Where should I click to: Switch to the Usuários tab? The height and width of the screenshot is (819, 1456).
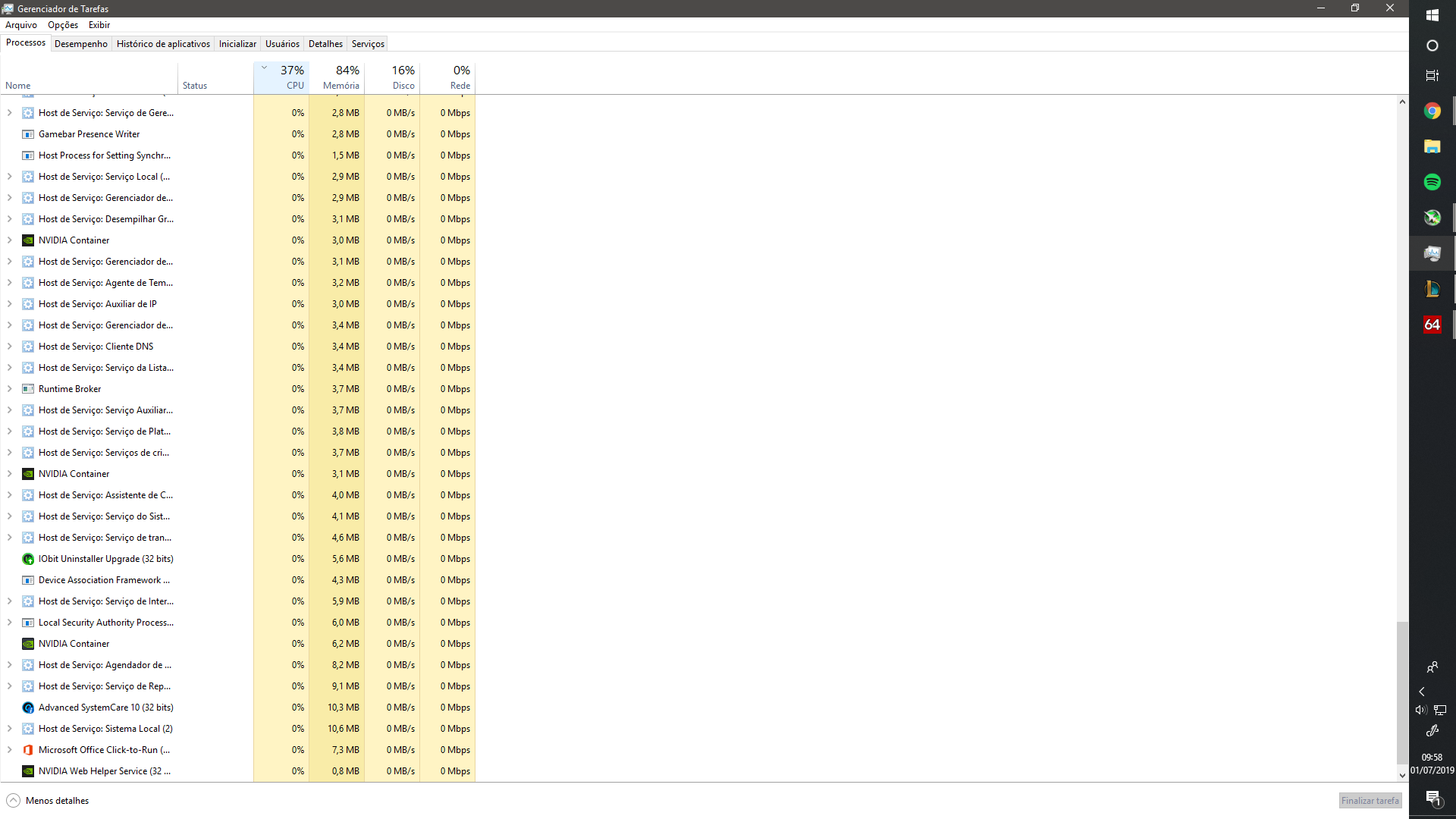282,44
